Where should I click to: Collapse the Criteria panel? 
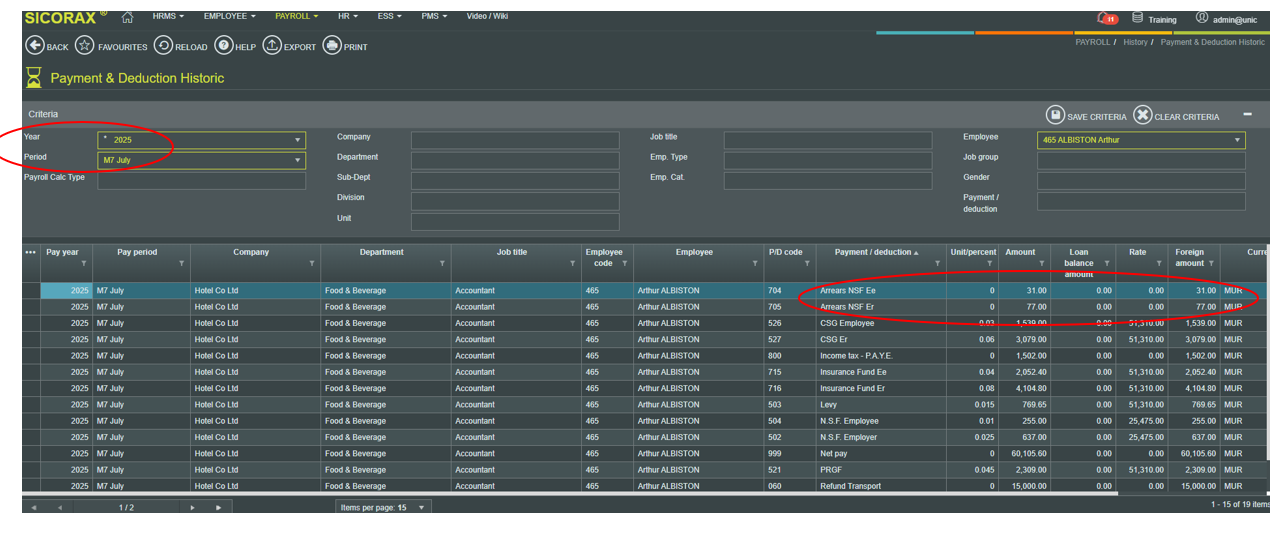1247,115
